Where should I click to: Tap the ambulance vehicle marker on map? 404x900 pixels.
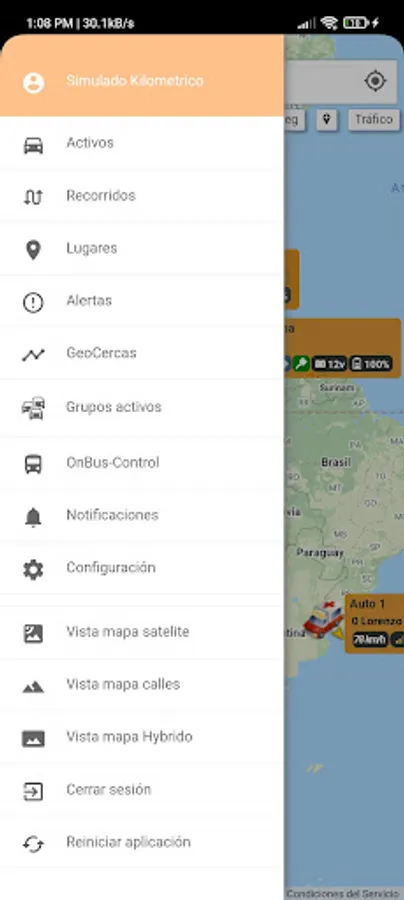point(324,620)
